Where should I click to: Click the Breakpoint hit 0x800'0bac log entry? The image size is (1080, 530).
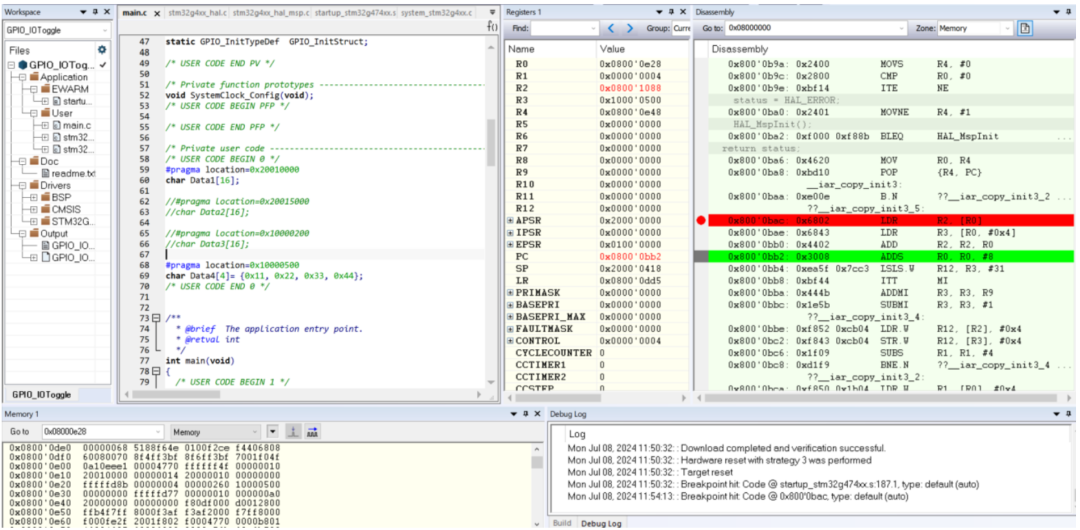[738, 497]
